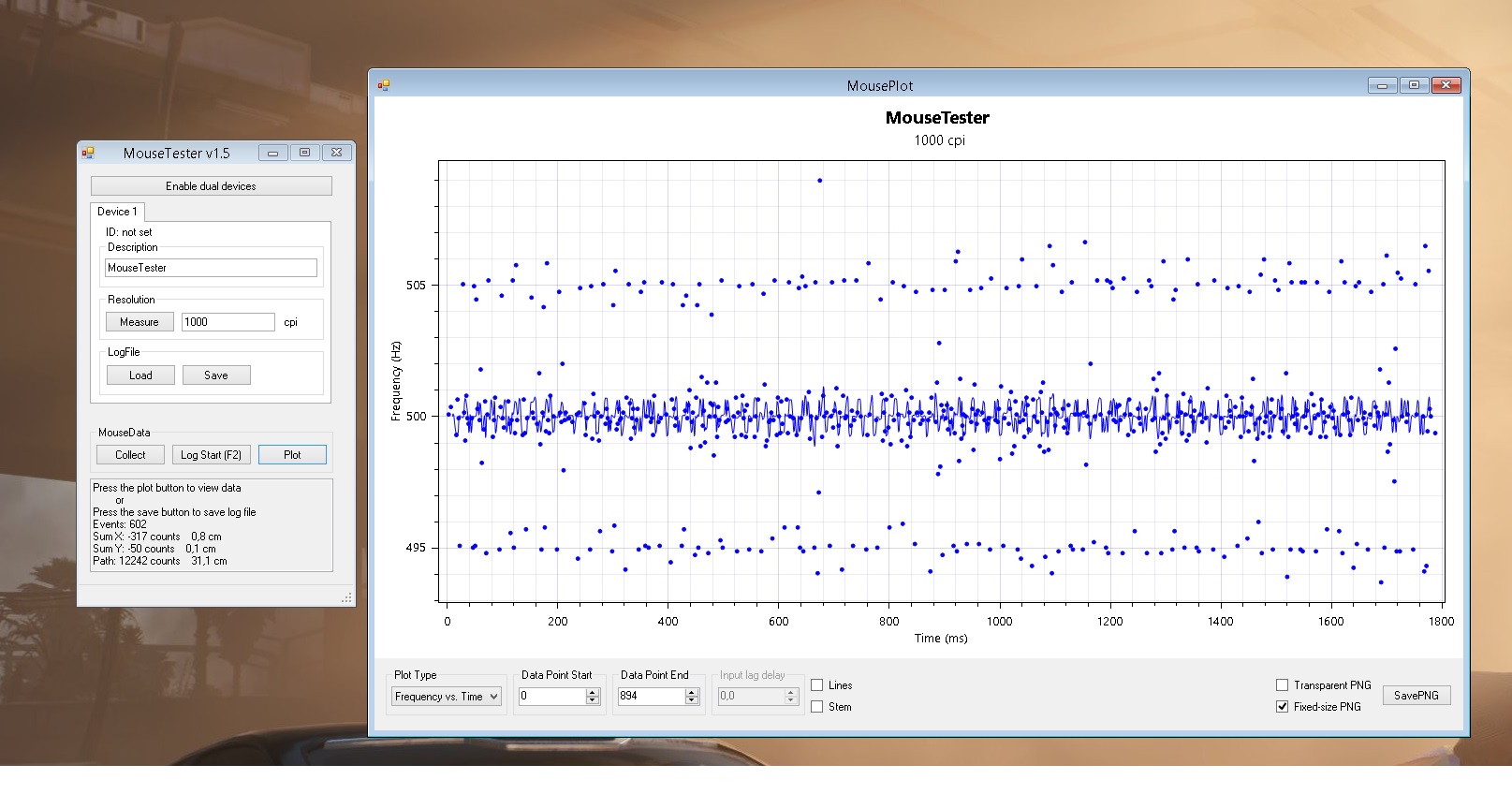Click the Collect mouse data button
Viewport: 1512px width, 809px height.
click(x=130, y=455)
